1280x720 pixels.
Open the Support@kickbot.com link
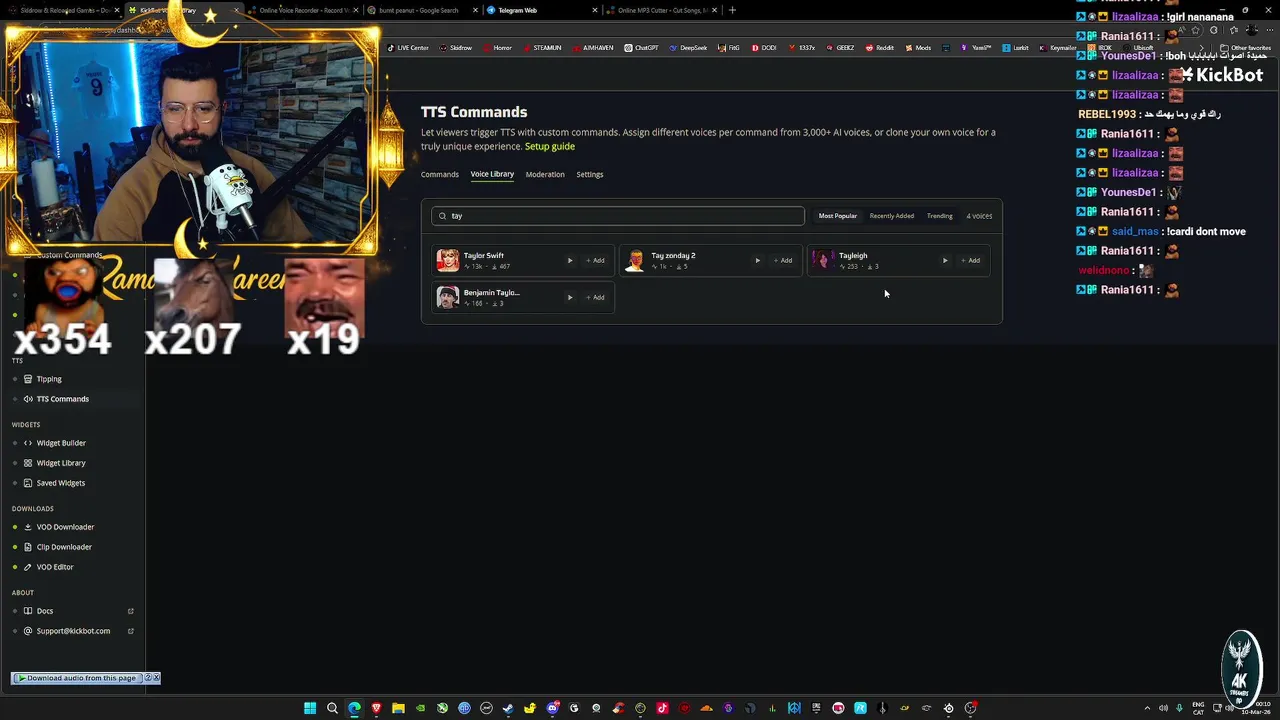pos(73,631)
